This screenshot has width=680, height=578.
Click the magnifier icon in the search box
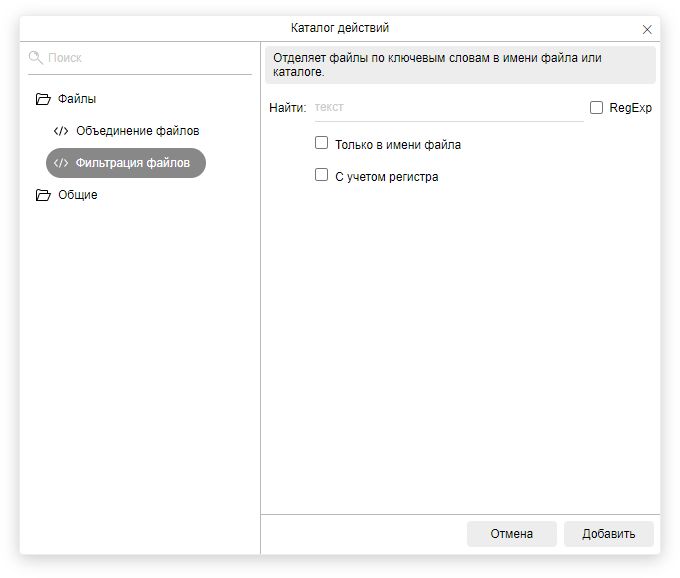36,58
